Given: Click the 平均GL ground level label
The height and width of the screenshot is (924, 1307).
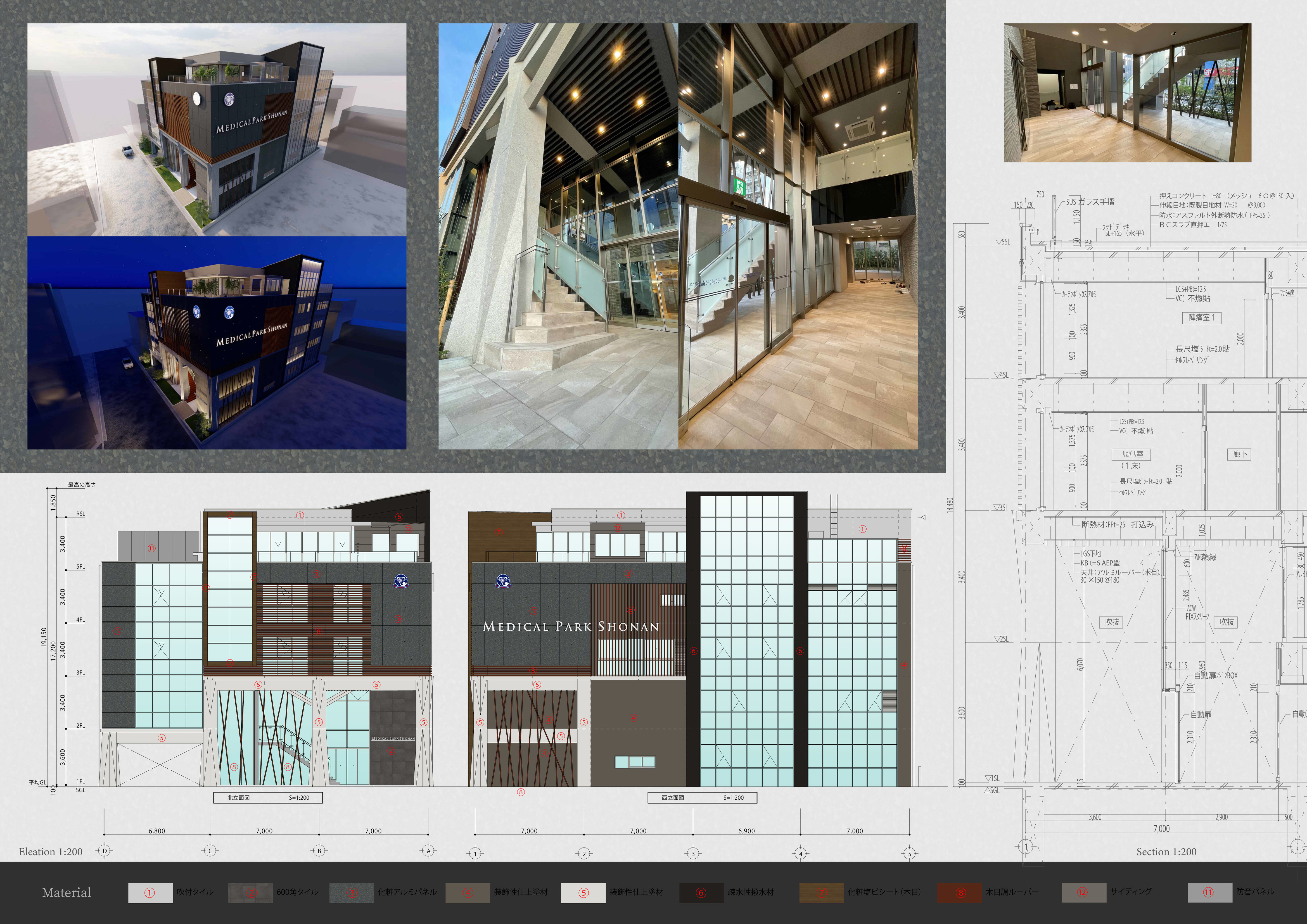Looking at the screenshot, I should point(37,783).
